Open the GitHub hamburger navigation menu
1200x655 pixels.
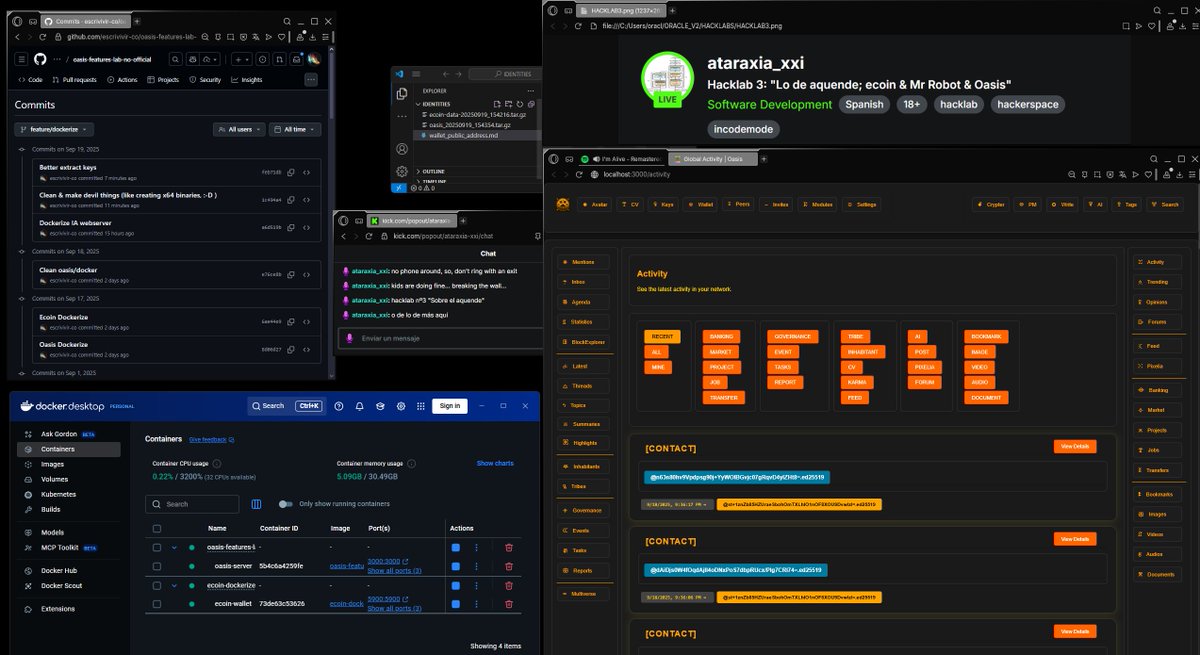pos(22,59)
